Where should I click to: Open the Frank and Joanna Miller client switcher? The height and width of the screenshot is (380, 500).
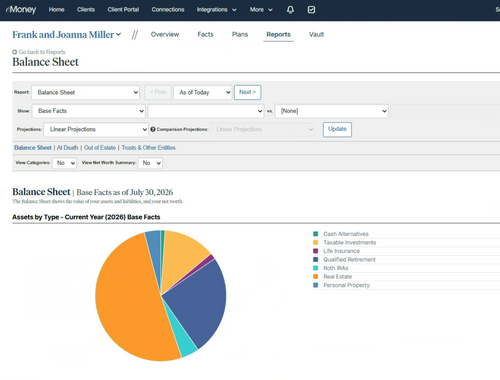[67, 35]
